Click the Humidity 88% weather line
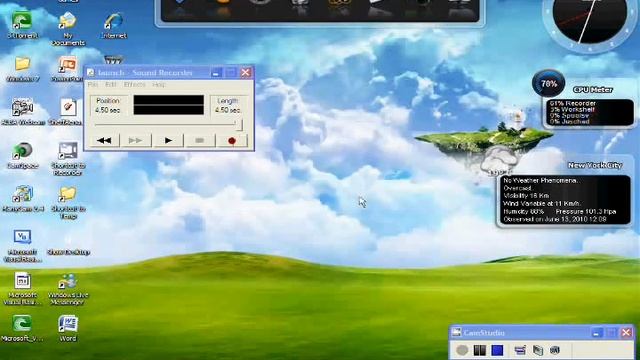This screenshot has width=640, height=360. pyautogui.click(x=524, y=211)
